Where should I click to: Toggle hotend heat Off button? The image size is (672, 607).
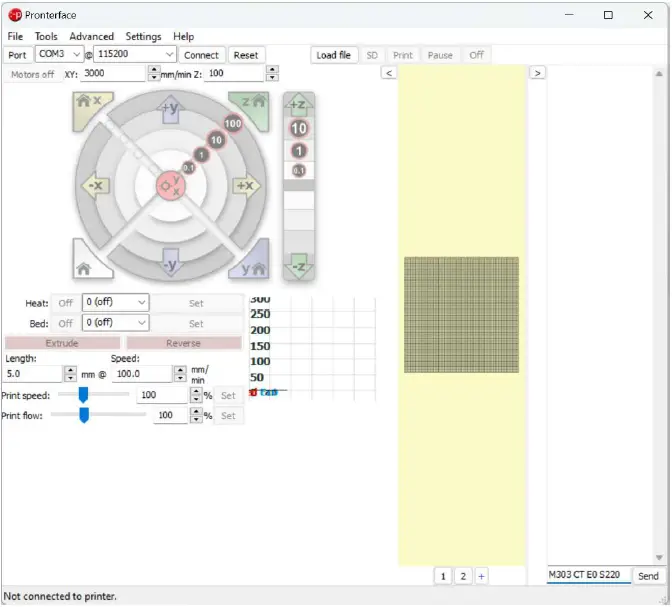(x=65, y=302)
